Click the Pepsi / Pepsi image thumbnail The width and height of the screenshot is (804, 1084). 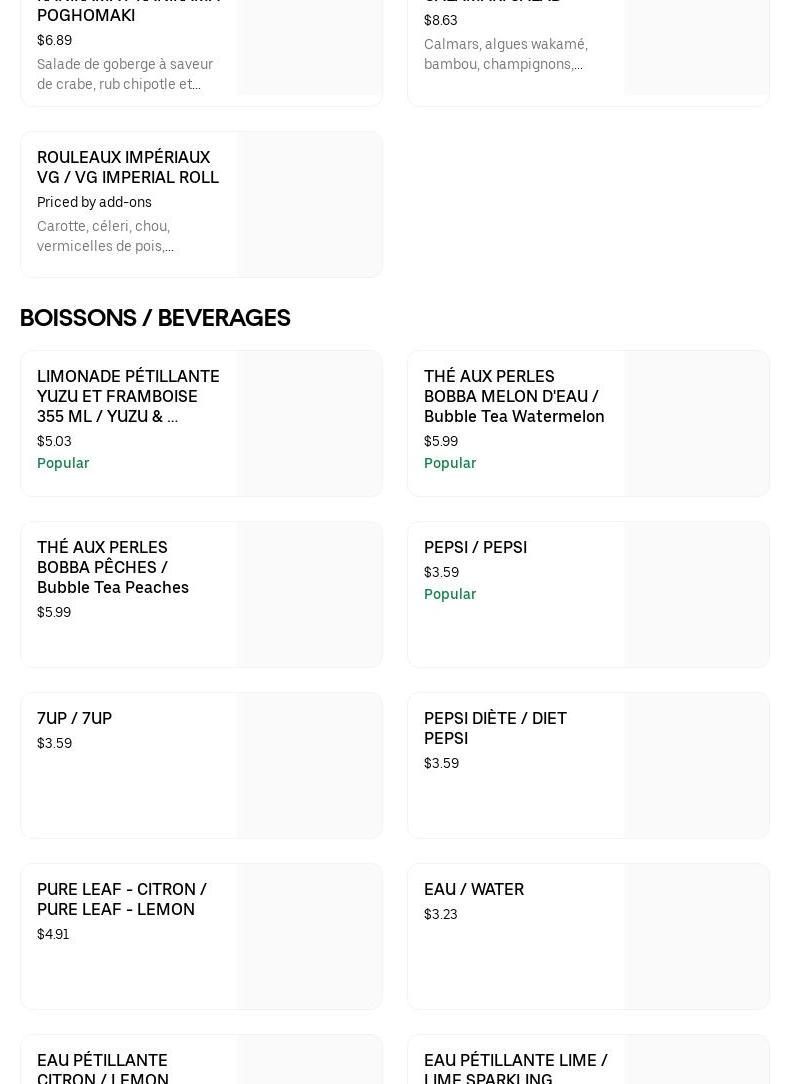[x=696, y=594]
